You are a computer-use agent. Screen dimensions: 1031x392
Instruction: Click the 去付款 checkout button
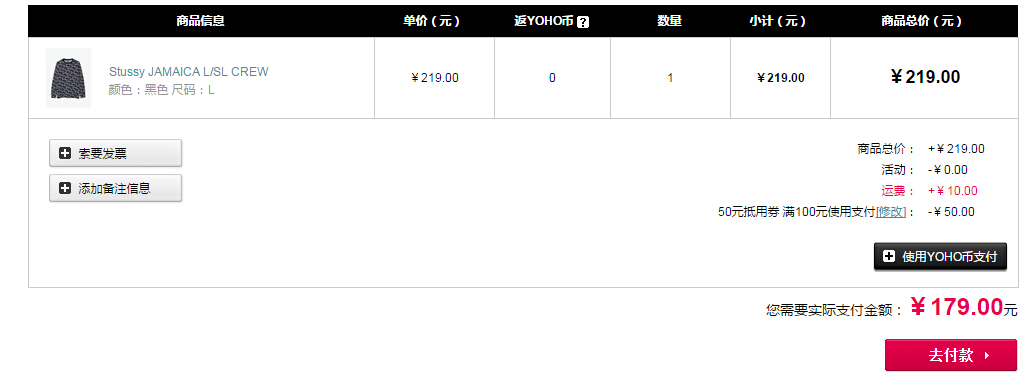pos(951,355)
